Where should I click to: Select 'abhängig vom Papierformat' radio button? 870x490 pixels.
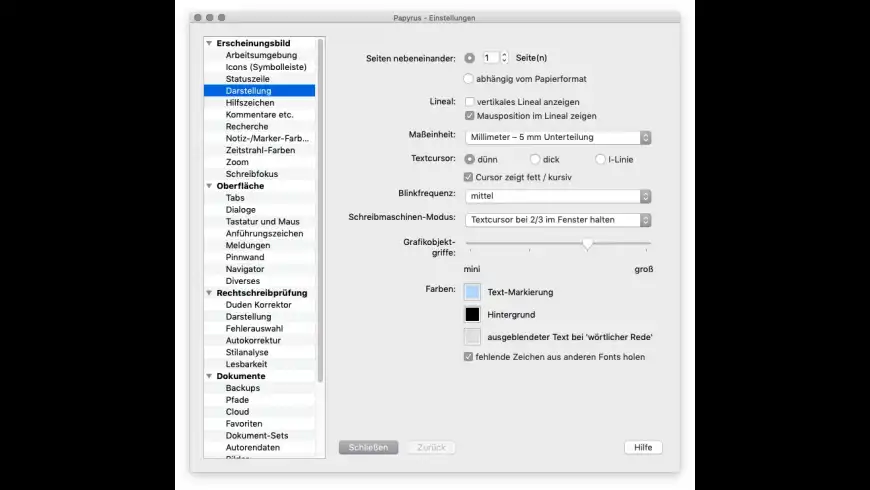pyautogui.click(x=468, y=79)
